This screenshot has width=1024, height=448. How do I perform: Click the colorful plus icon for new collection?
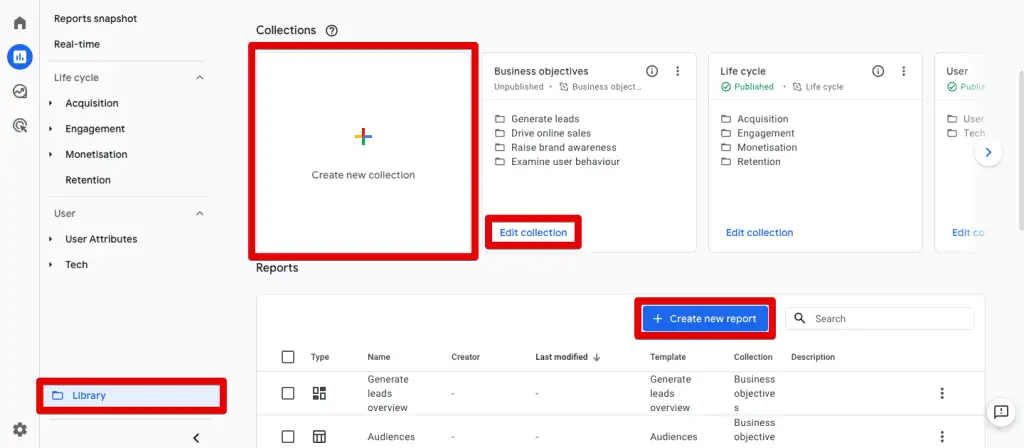363,136
